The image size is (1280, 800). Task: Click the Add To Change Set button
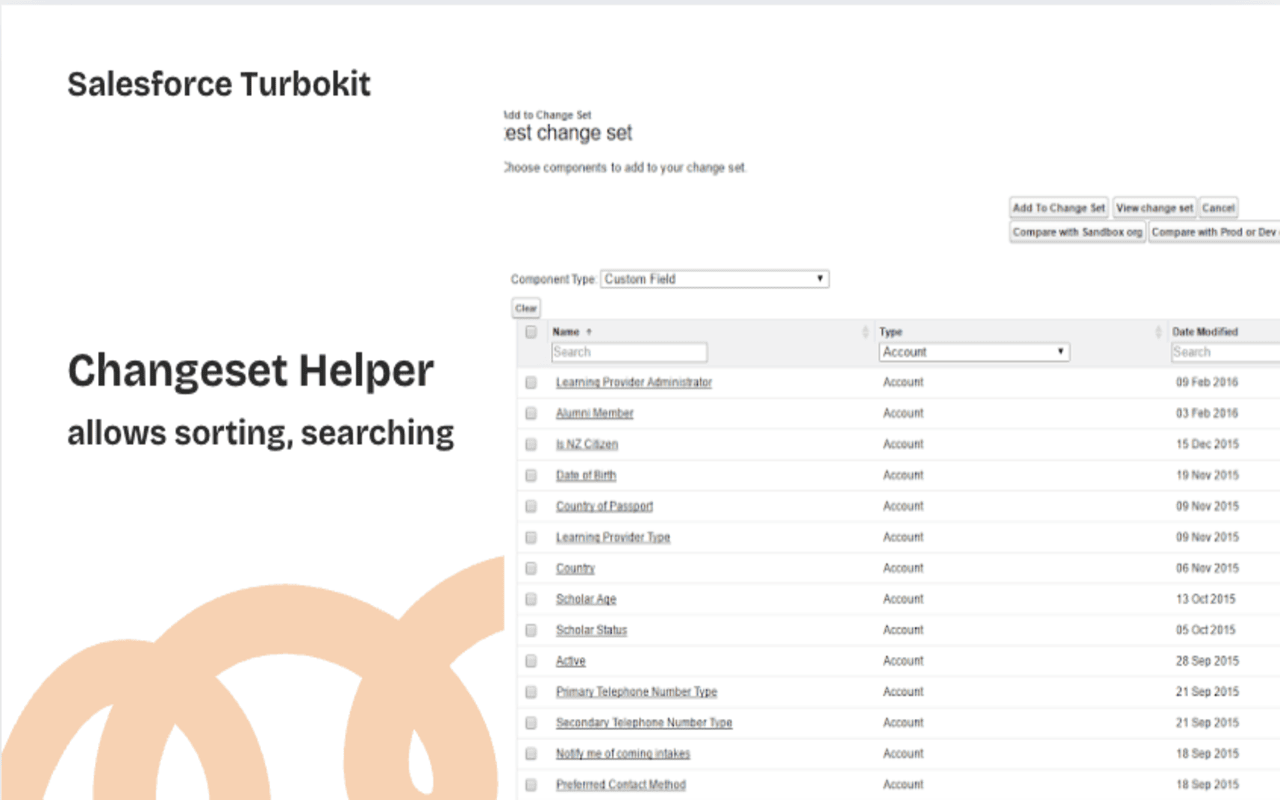[x=1059, y=208]
